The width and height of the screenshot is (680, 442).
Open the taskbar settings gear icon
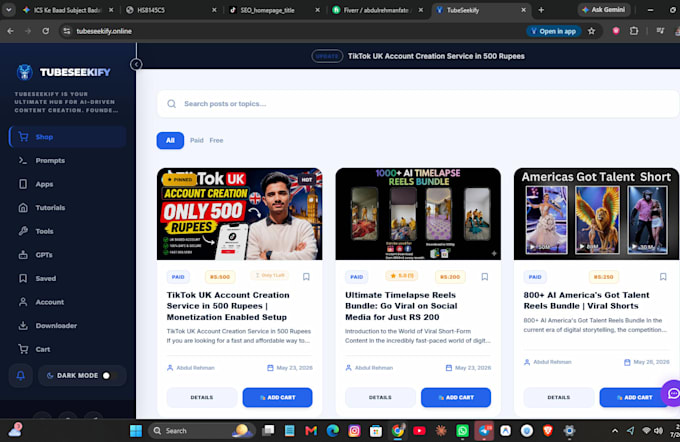(569, 431)
